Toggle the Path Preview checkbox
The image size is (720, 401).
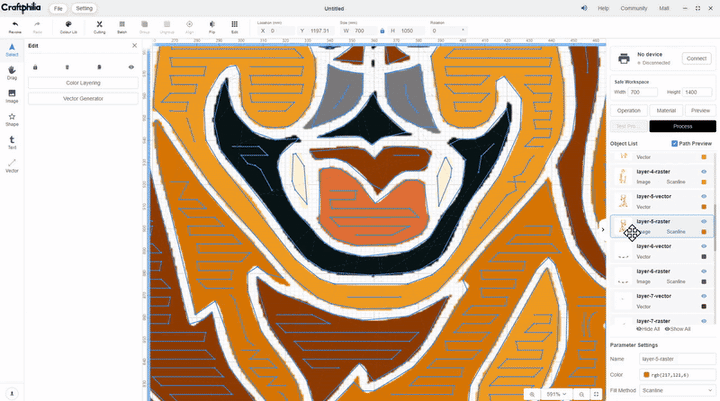tap(675, 143)
